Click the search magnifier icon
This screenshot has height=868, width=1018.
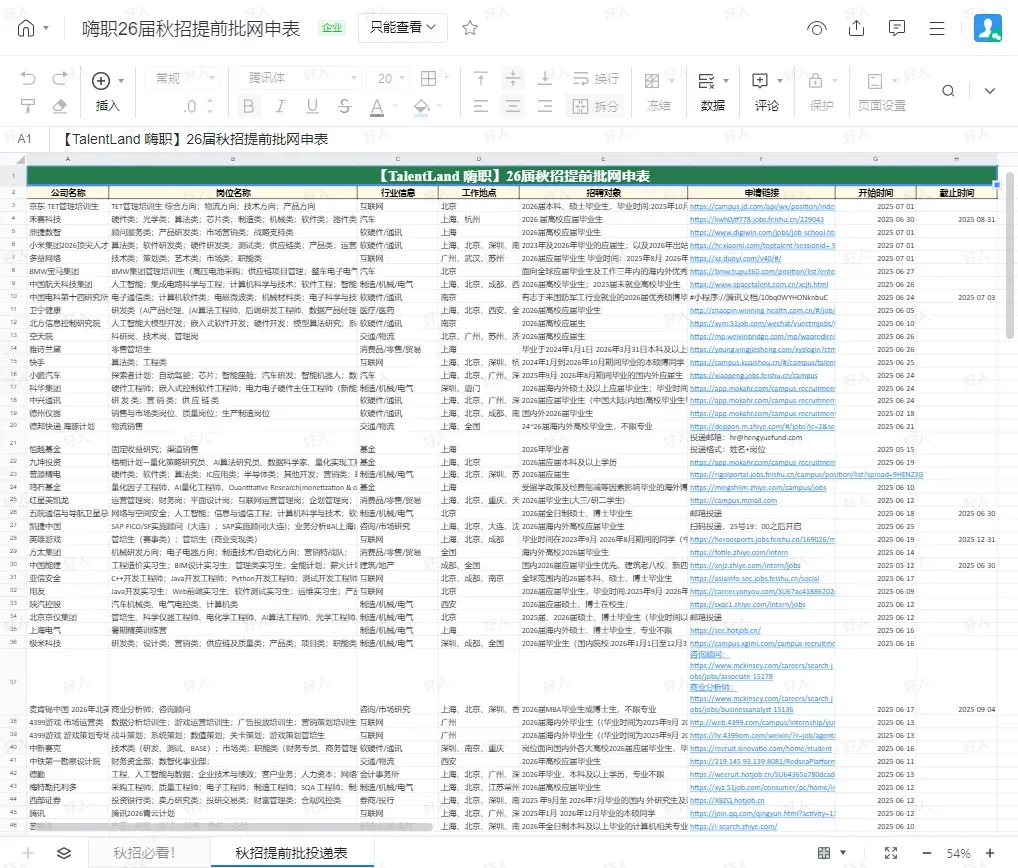coord(949,91)
